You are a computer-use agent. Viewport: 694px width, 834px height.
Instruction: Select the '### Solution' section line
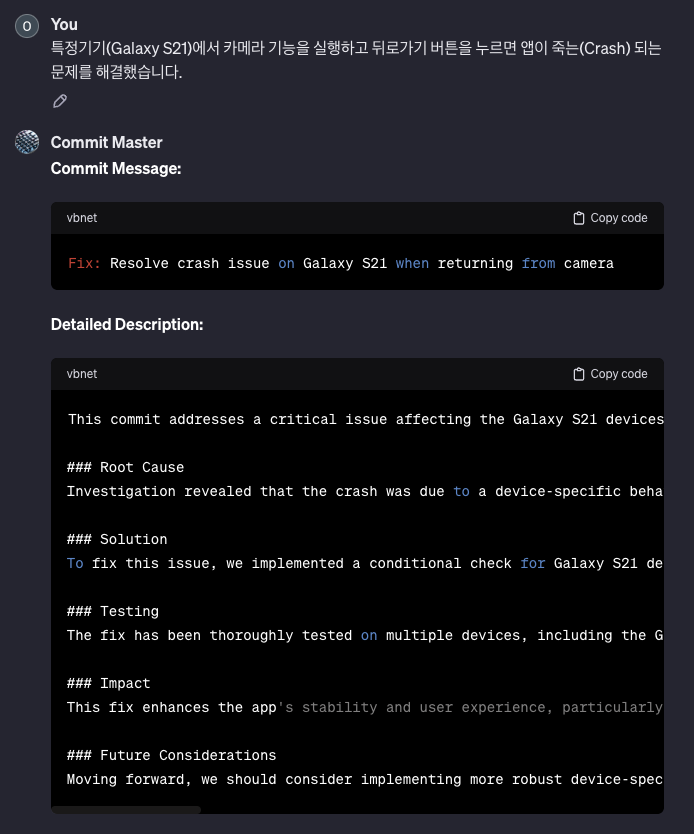coord(117,539)
